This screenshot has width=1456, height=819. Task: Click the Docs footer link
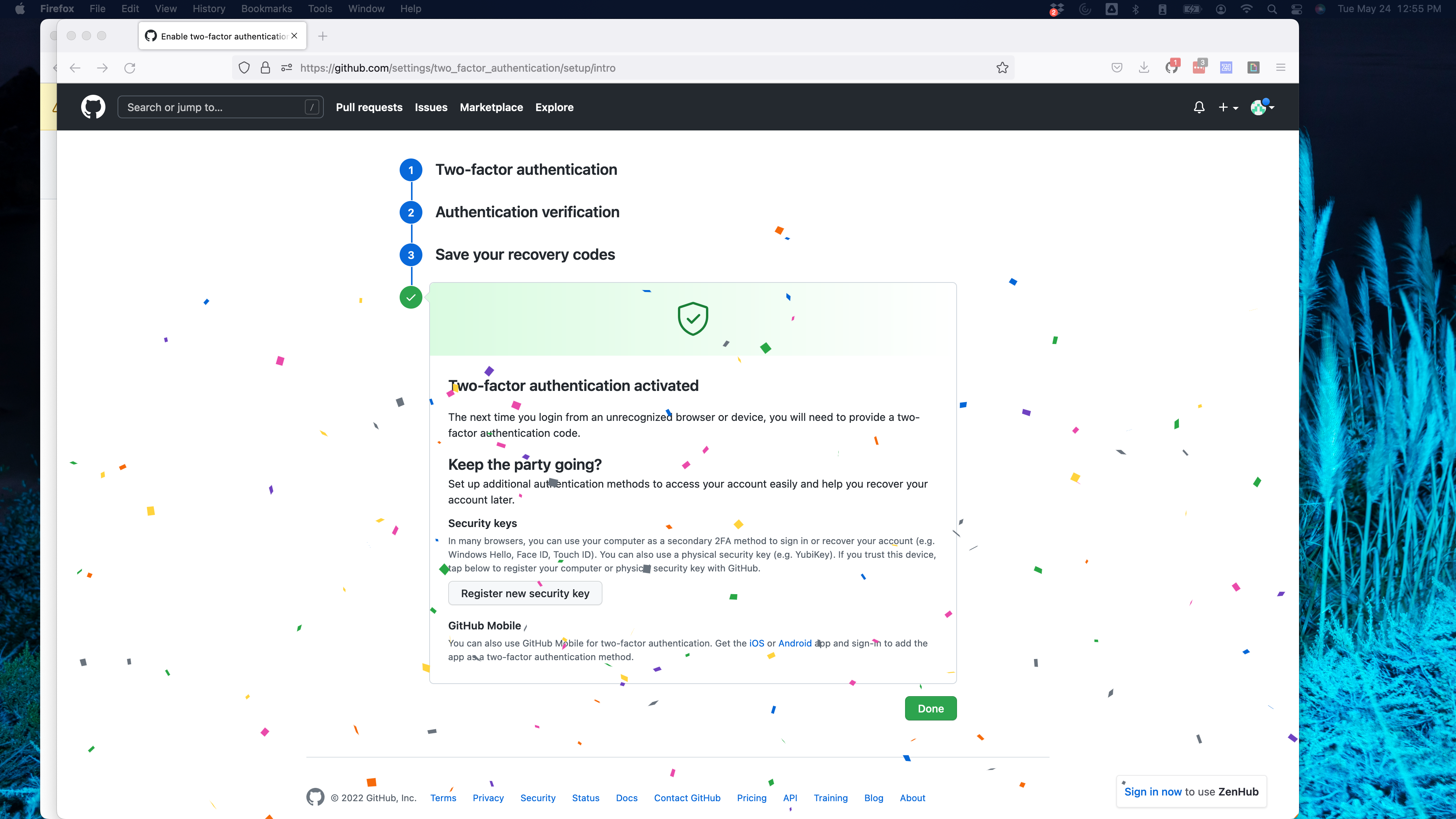pyautogui.click(x=627, y=798)
